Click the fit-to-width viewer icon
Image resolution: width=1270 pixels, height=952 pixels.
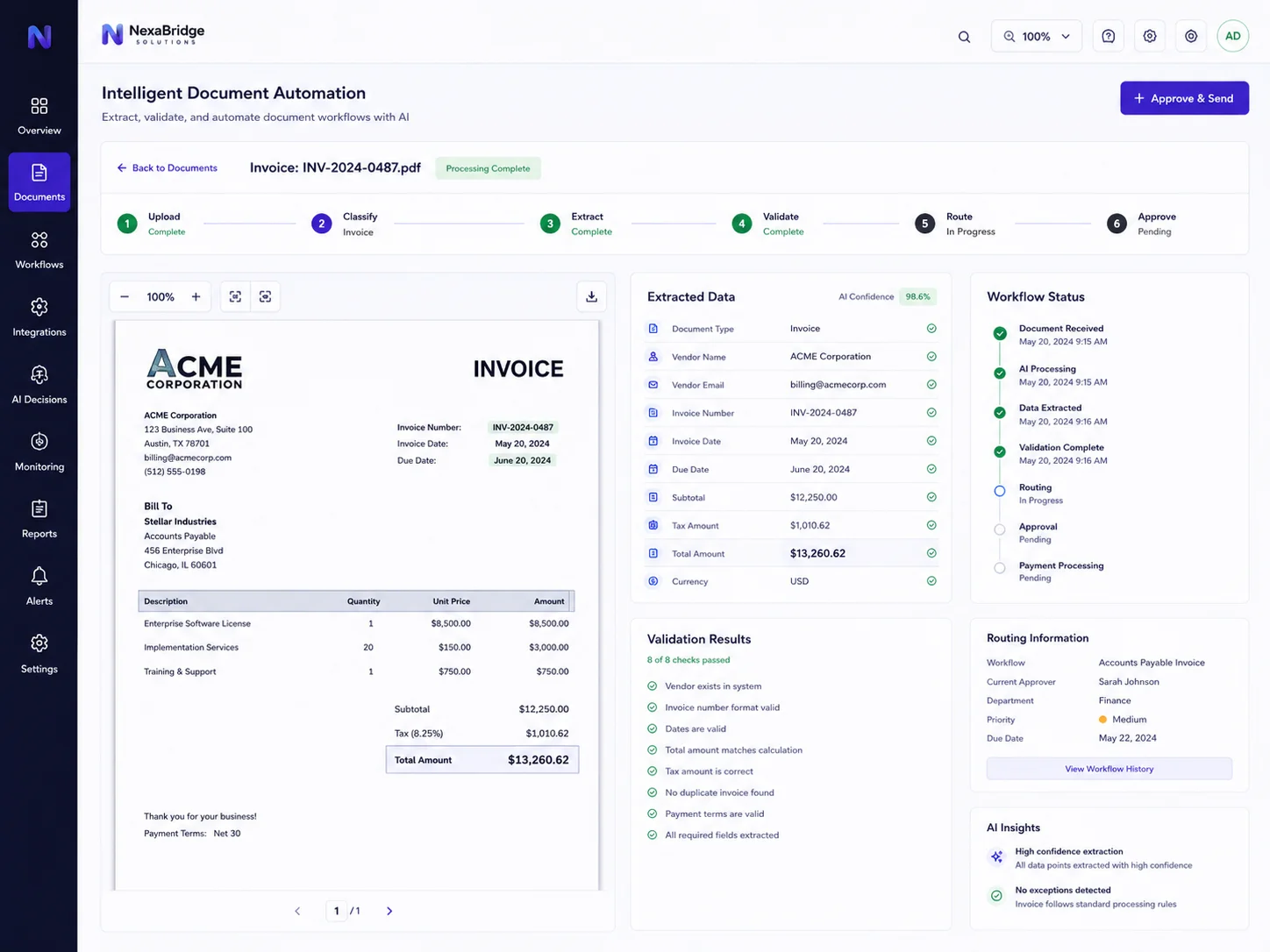(235, 296)
